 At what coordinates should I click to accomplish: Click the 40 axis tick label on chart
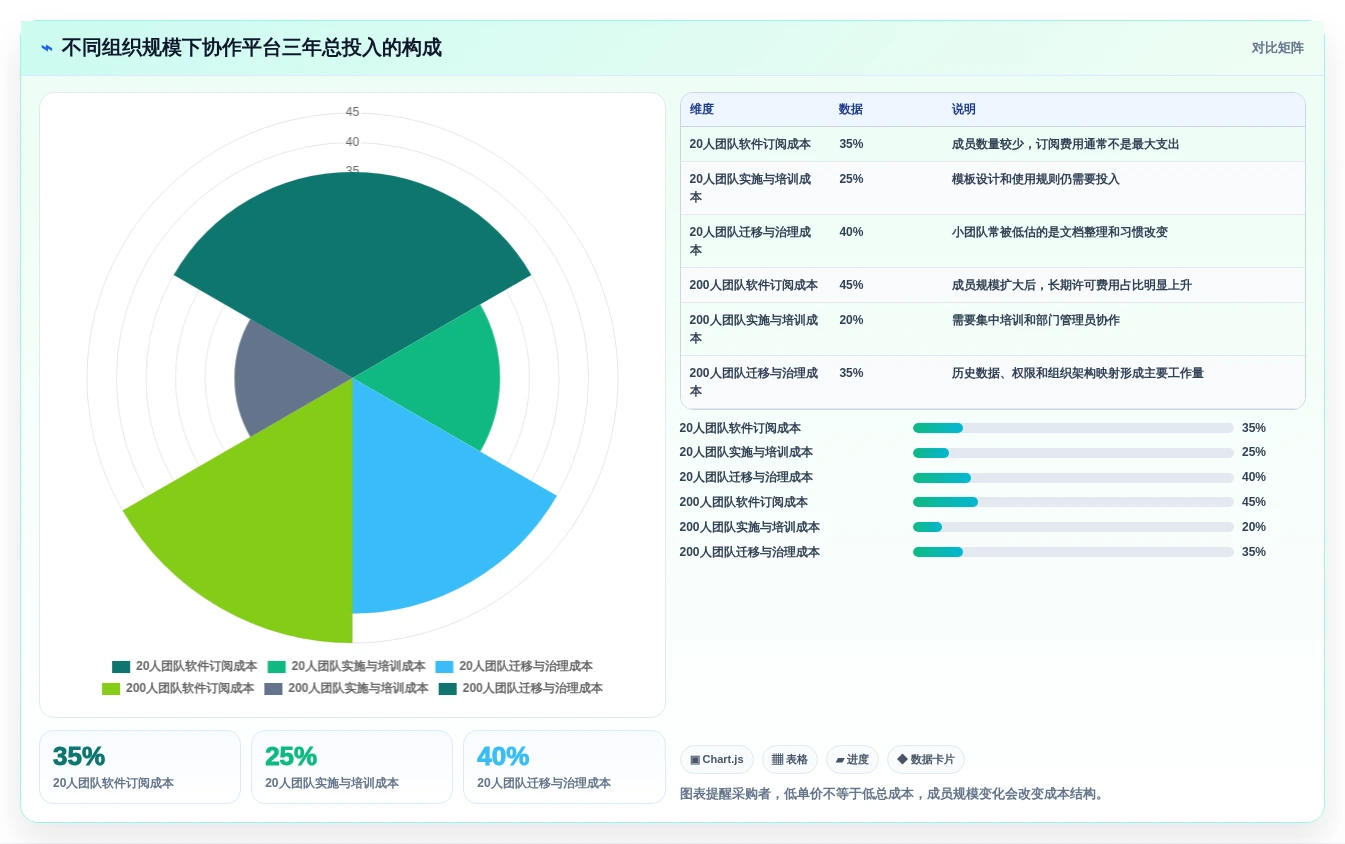tap(352, 142)
